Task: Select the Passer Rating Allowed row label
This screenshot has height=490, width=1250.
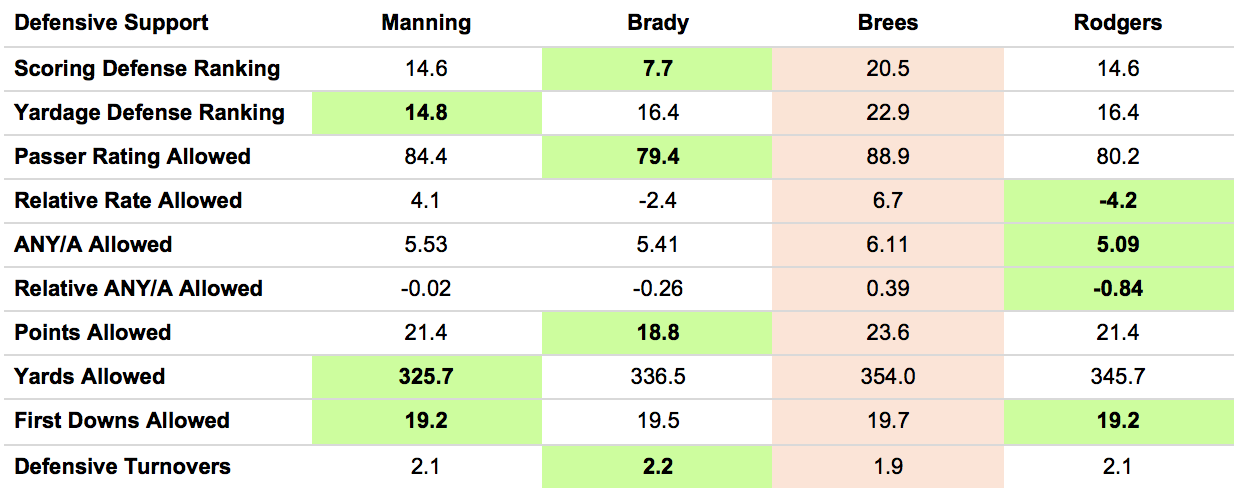Action: click(x=132, y=157)
